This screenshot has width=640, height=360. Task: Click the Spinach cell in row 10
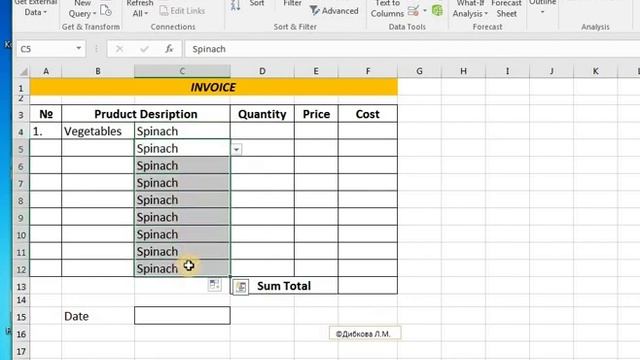pos(182,234)
